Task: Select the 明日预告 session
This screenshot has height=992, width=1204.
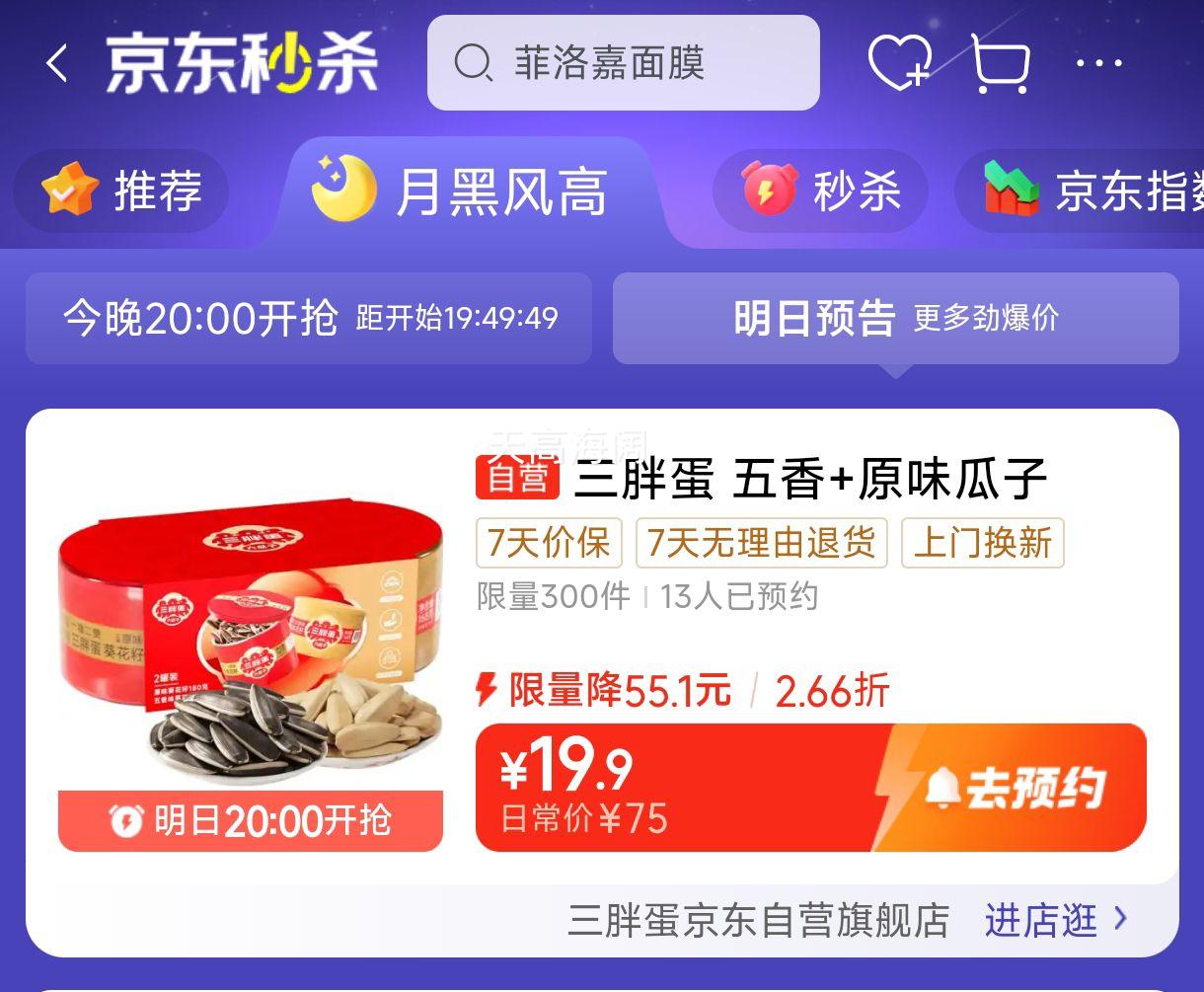Action: [896, 318]
